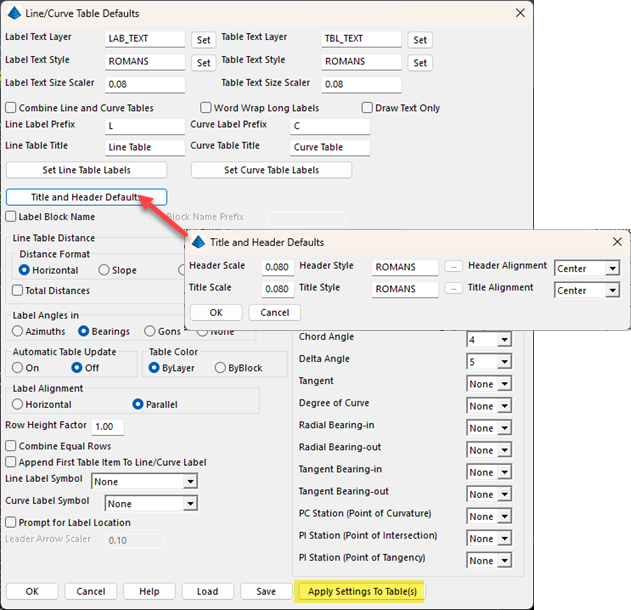Check Word Wrap Long Labels option
Image resolution: width=631 pixels, height=610 pixels.
pyautogui.click(x=206, y=108)
